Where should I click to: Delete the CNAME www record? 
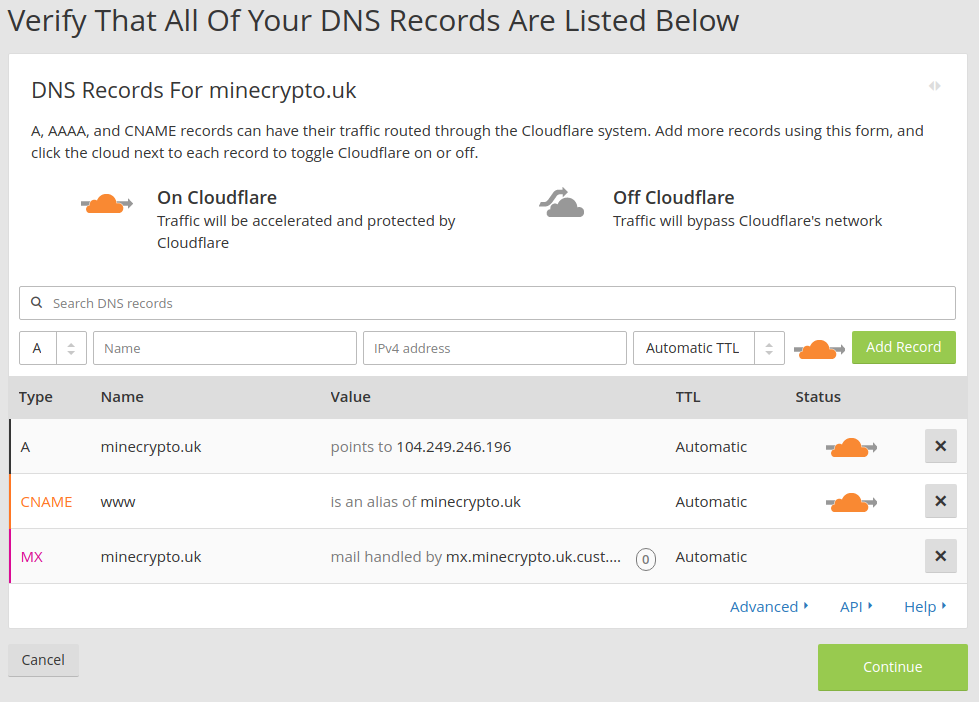(x=940, y=501)
